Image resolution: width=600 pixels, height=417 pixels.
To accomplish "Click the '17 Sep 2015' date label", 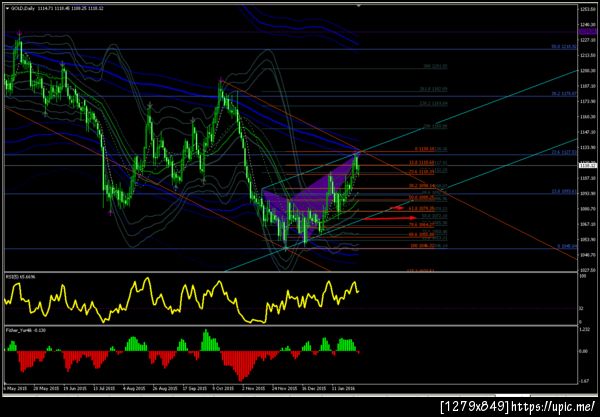I will (195, 388).
